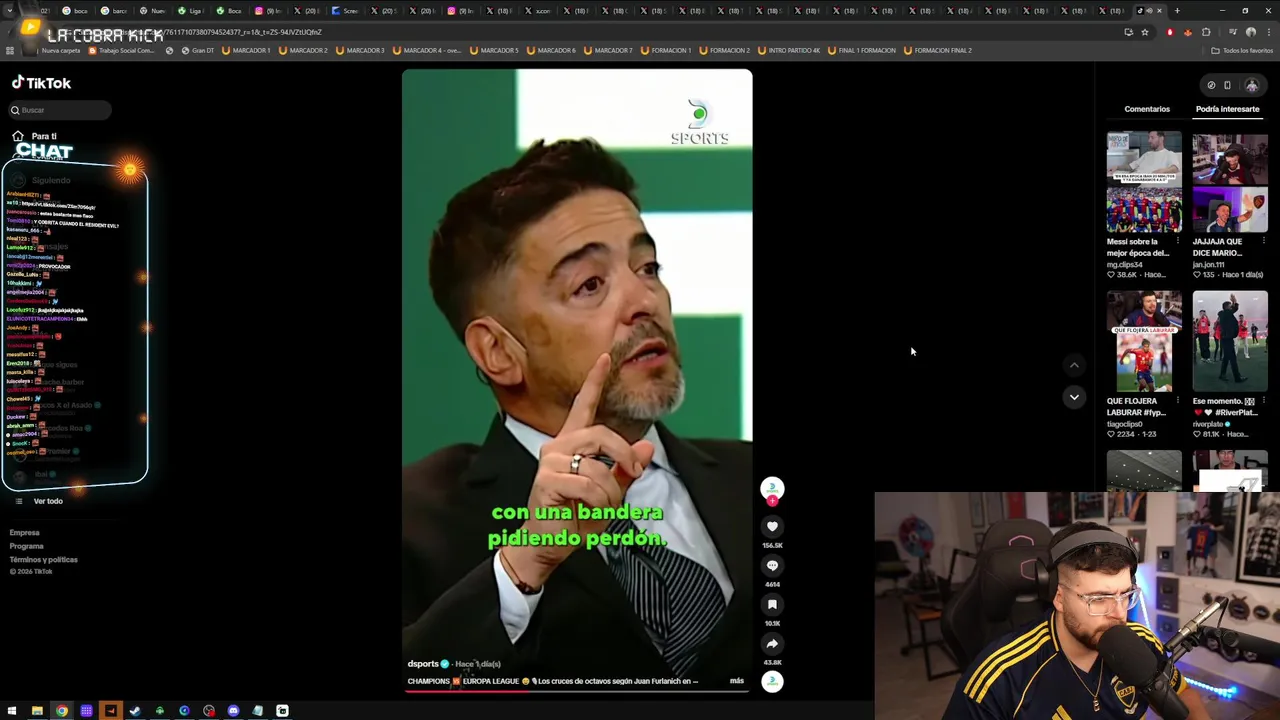Open more options on JAJJAJA QUE DICE MARIO card
The width and height of the screenshot is (1280, 720).
point(1264,241)
